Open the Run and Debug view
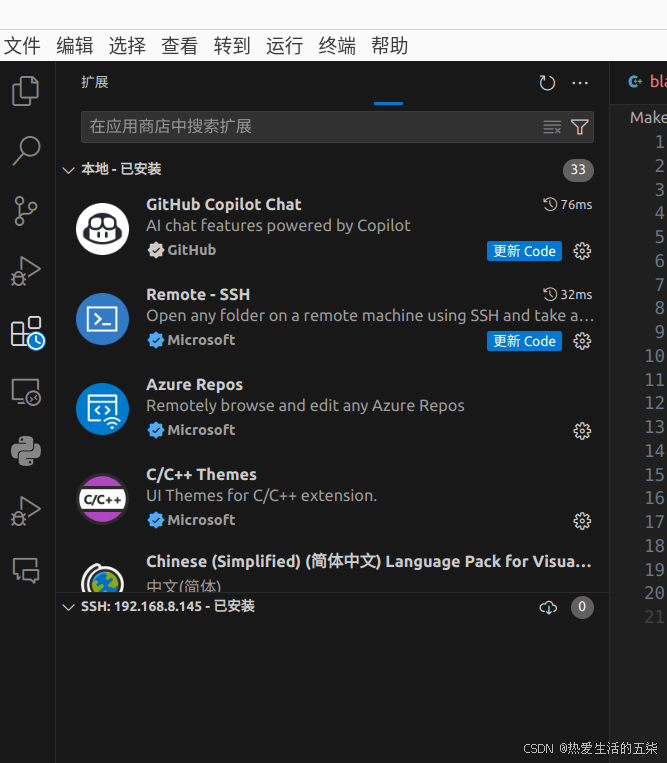 (x=26, y=271)
